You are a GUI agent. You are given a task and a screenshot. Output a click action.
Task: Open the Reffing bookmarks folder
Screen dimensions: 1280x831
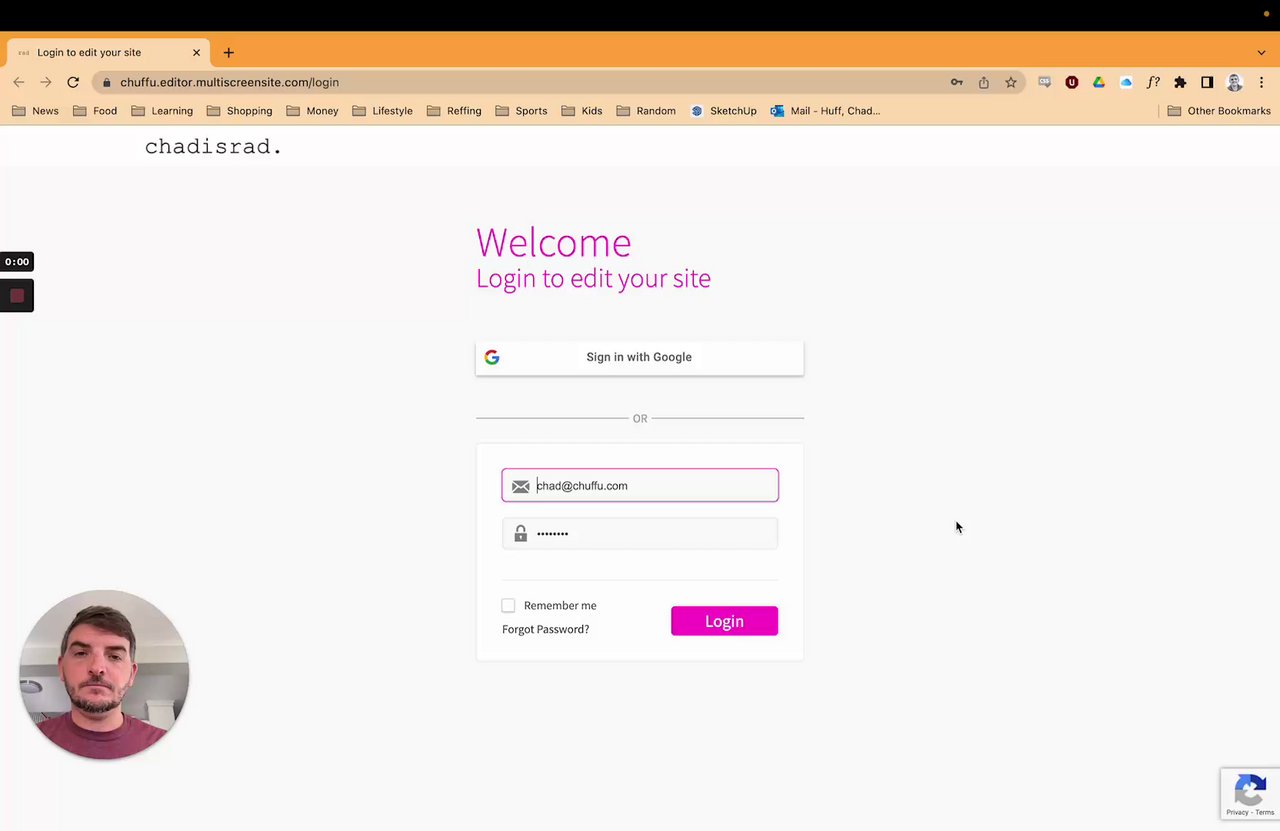tap(454, 111)
